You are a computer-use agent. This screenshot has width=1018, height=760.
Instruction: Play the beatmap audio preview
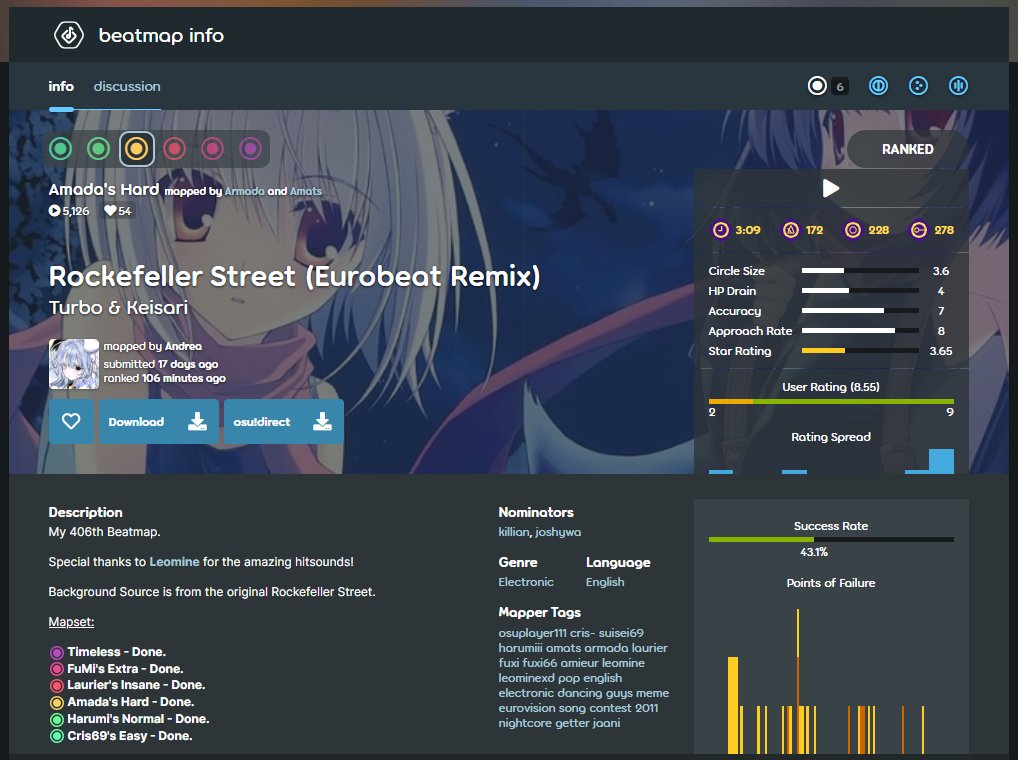pyautogui.click(x=830, y=188)
